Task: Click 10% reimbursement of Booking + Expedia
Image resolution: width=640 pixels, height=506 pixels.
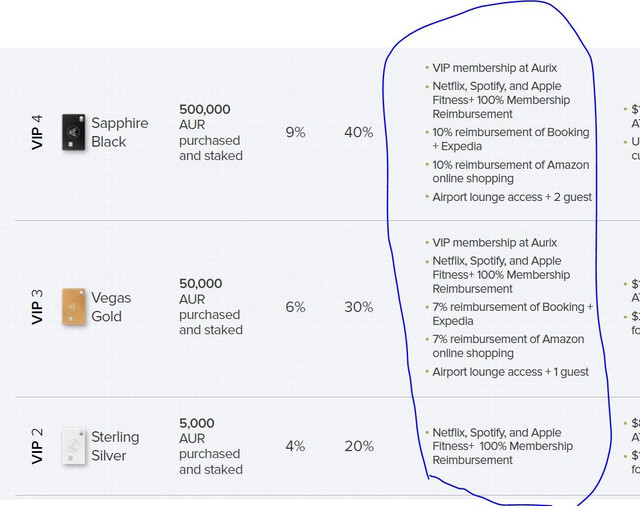Action: [x=511, y=139]
